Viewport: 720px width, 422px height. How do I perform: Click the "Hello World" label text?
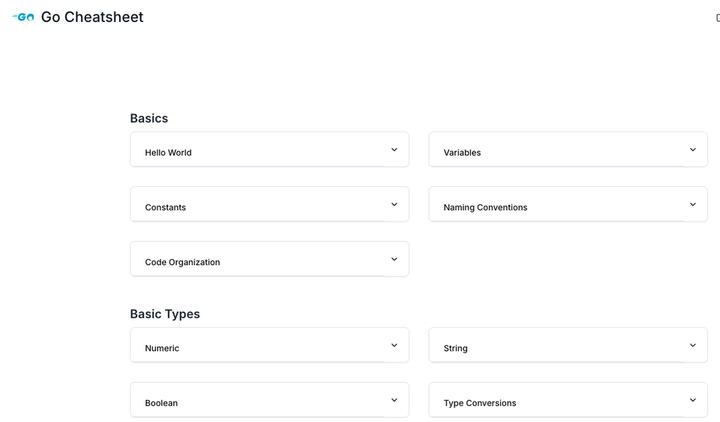[x=168, y=153]
